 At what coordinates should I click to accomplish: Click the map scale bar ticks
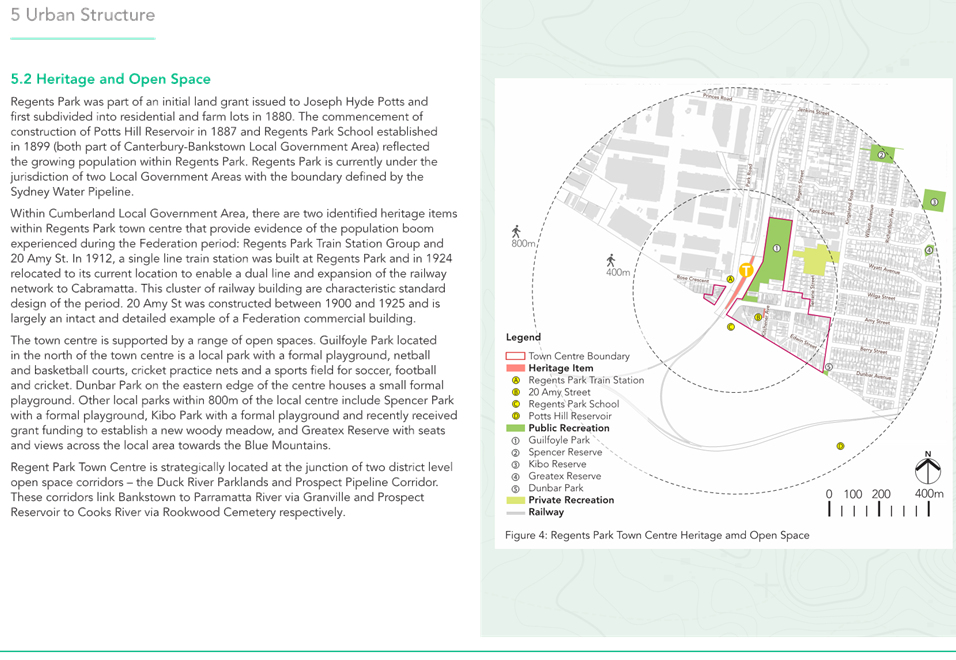click(x=879, y=509)
